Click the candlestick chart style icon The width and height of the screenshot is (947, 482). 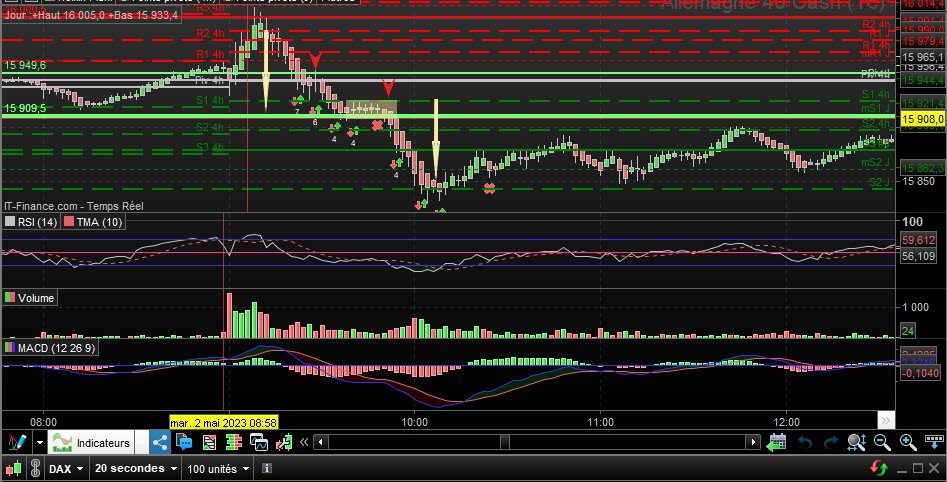click(13, 469)
